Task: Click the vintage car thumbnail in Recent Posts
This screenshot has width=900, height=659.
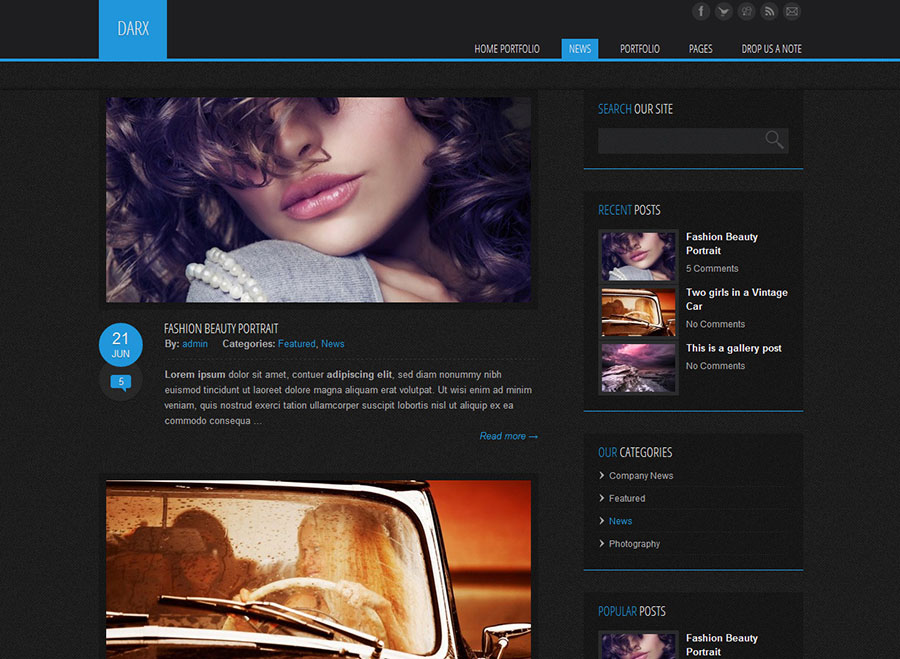Action: click(x=638, y=312)
